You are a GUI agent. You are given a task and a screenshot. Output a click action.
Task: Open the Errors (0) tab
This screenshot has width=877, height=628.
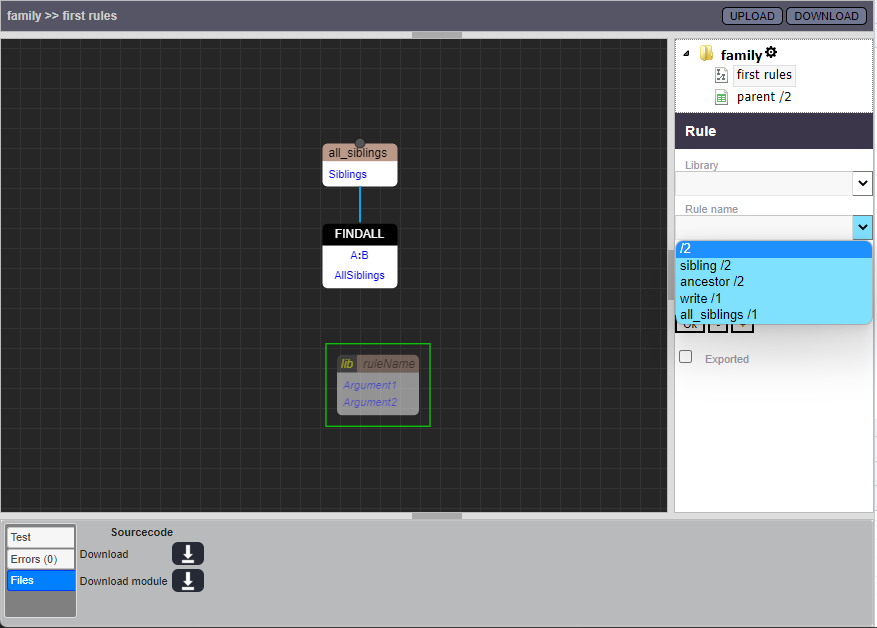coord(41,559)
